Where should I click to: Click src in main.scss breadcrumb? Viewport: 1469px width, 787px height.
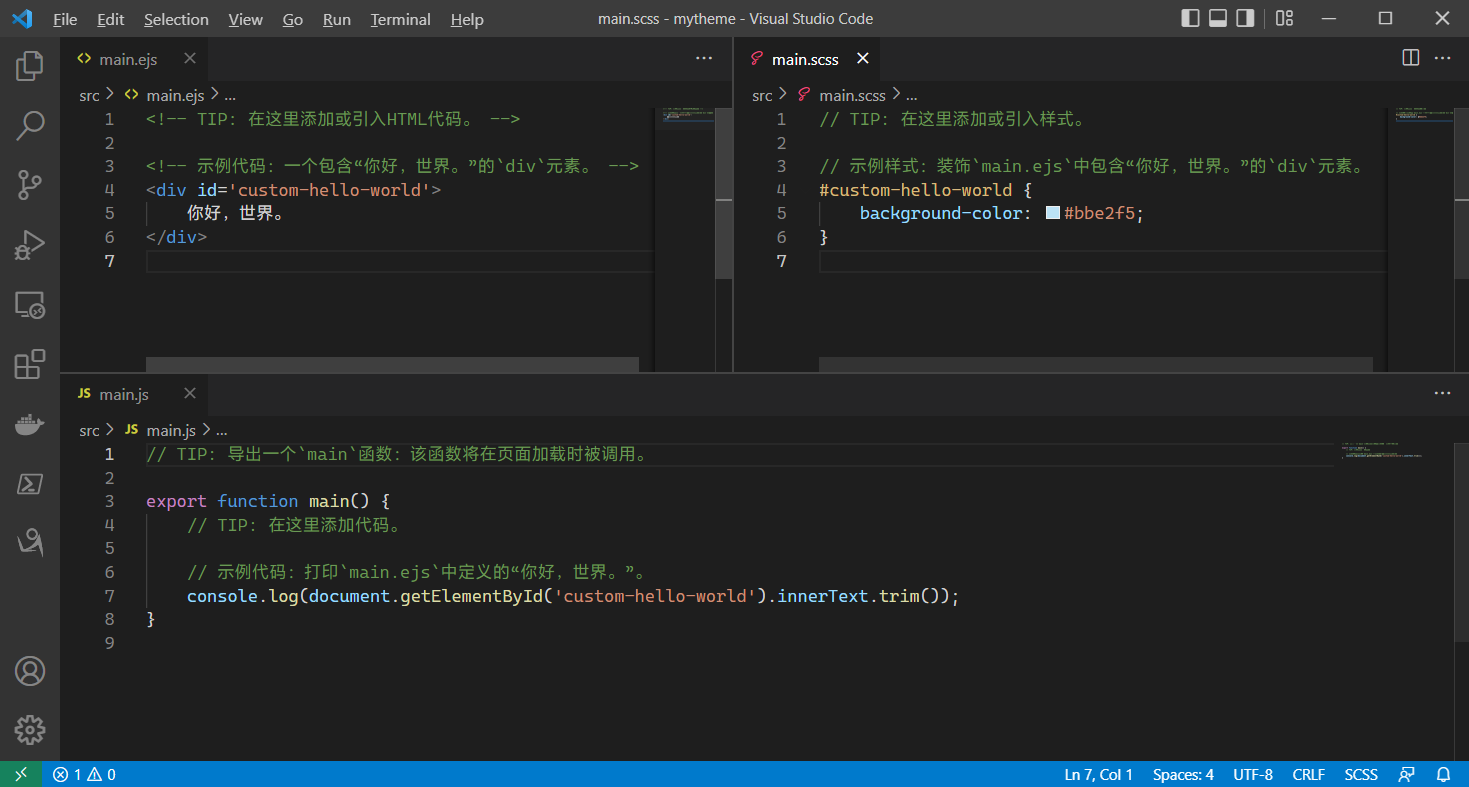(762, 95)
